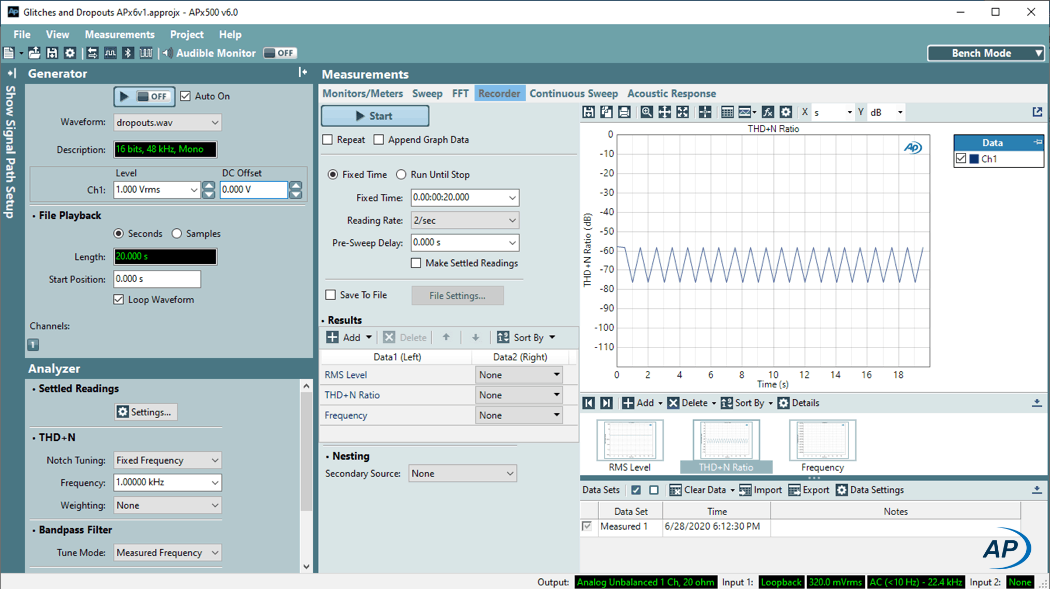The width and height of the screenshot is (1050, 589).
Task: Open project settings gear in the top toolbar
Action: (70, 53)
